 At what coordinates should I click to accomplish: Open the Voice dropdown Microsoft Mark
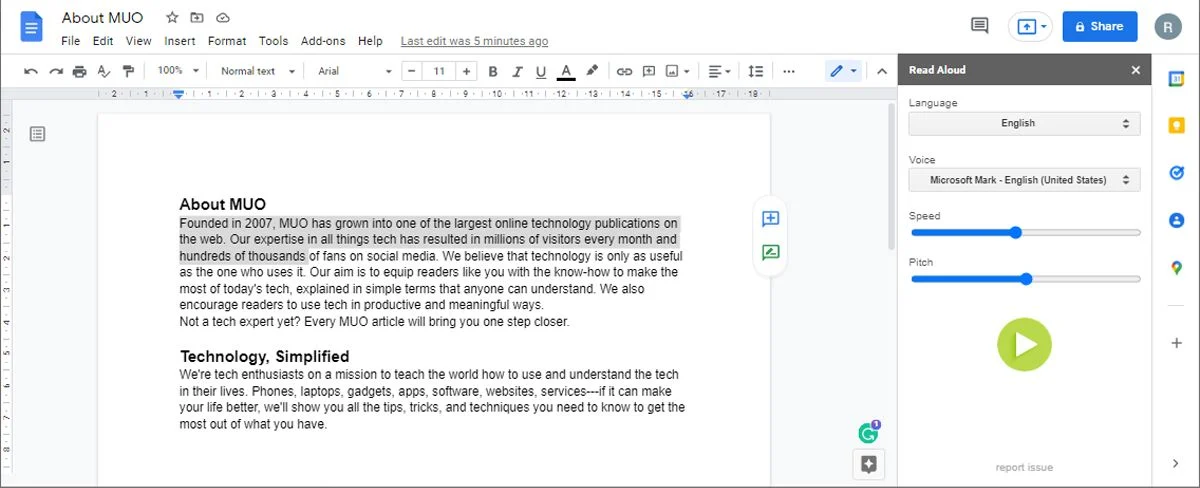click(1024, 180)
